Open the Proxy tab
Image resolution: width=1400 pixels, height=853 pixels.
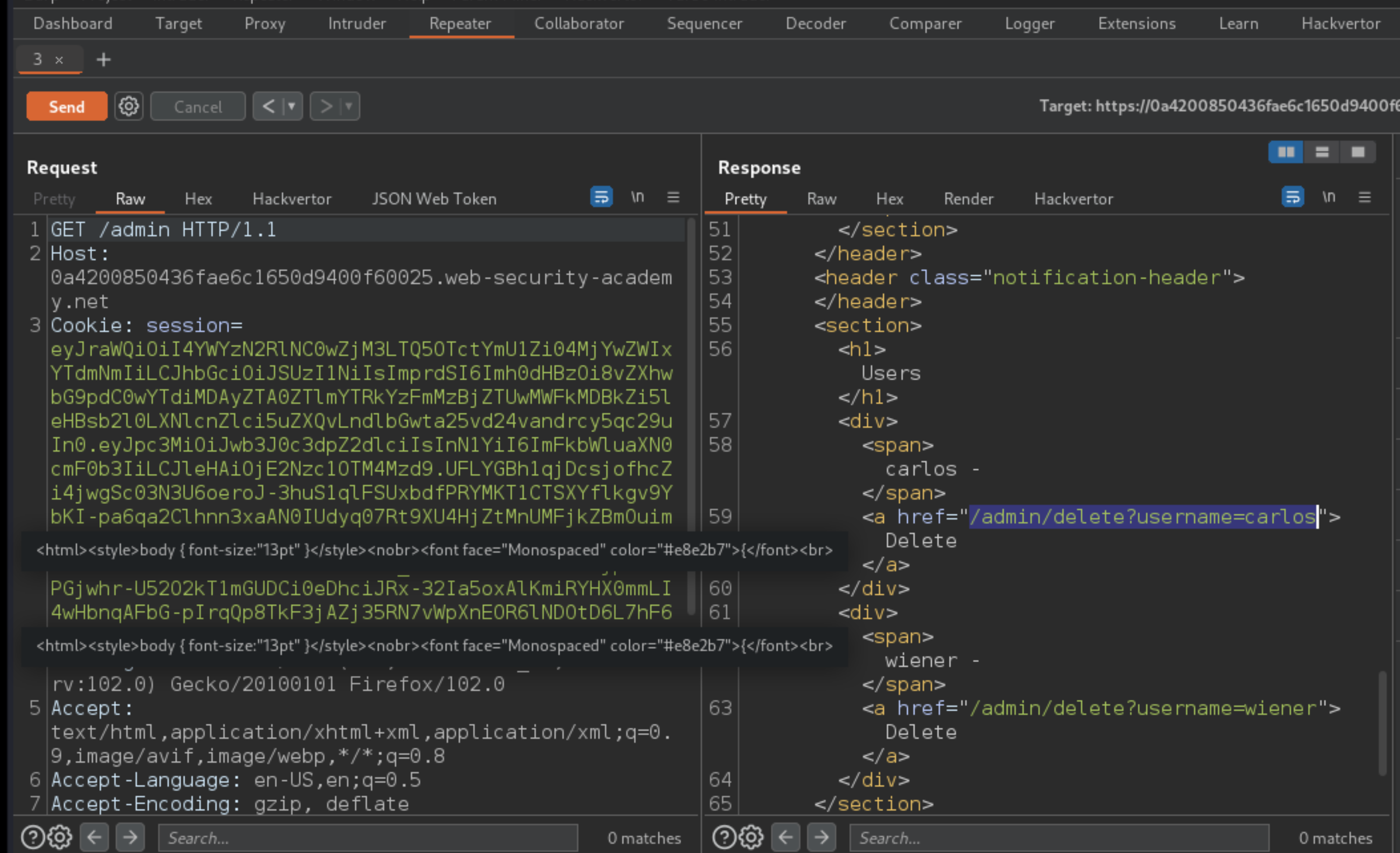(x=265, y=23)
